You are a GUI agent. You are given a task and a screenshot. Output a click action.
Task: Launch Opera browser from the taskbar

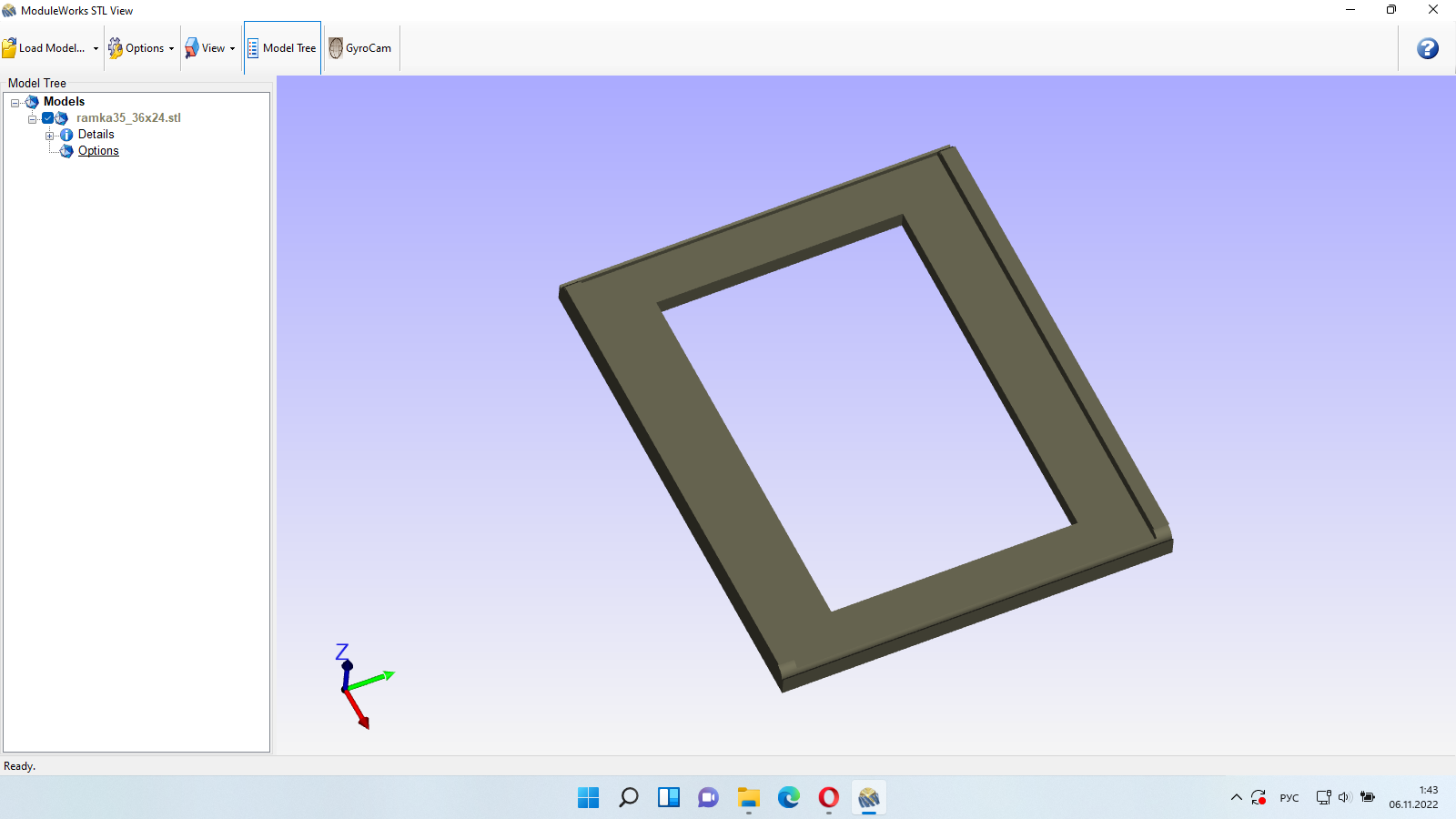pos(829,798)
